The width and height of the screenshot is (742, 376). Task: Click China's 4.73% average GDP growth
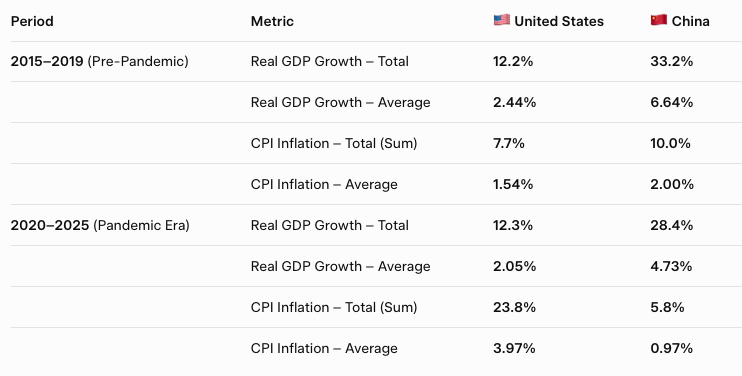click(x=671, y=266)
